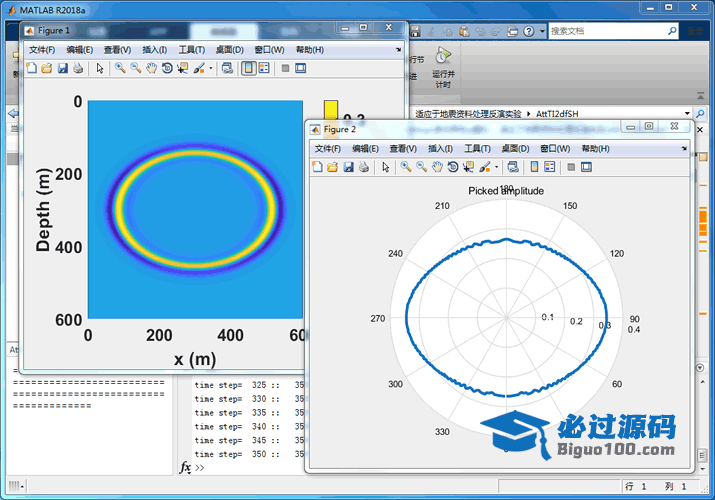Screen dimensions: 715x500
Task: Click search folder magnifier beside path bar
Action: pos(700,113)
